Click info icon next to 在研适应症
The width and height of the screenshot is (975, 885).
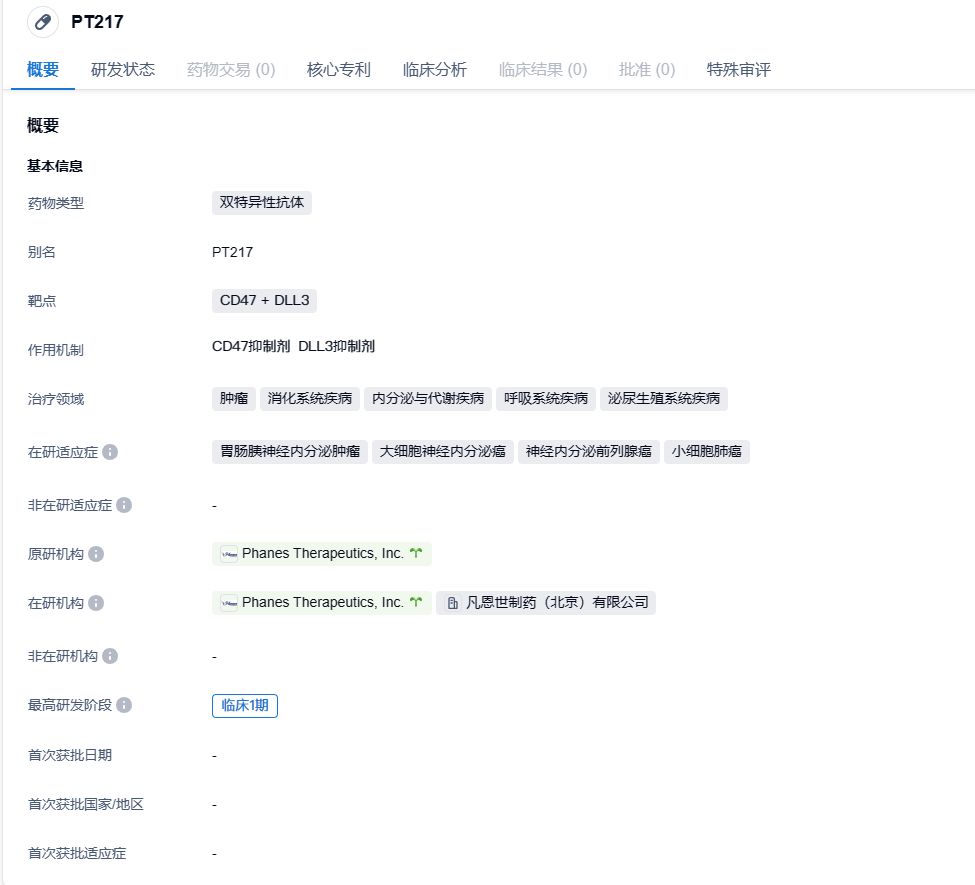110,452
